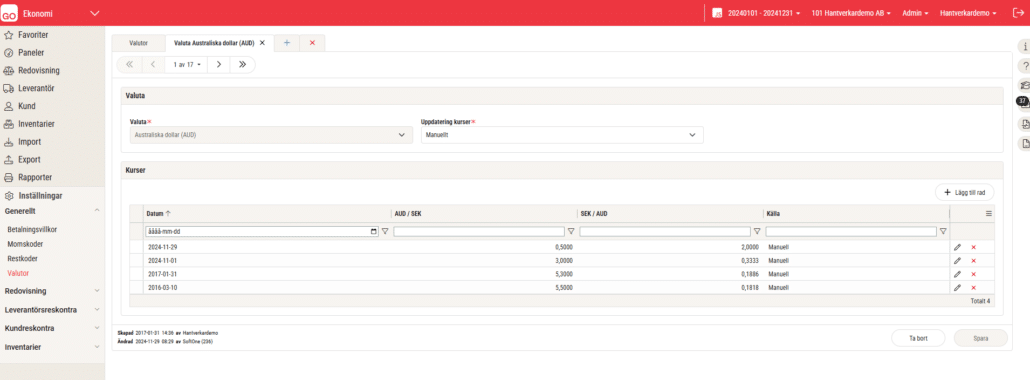Open the Favoriter star menu
1030x380 pixels.
(x=33, y=35)
